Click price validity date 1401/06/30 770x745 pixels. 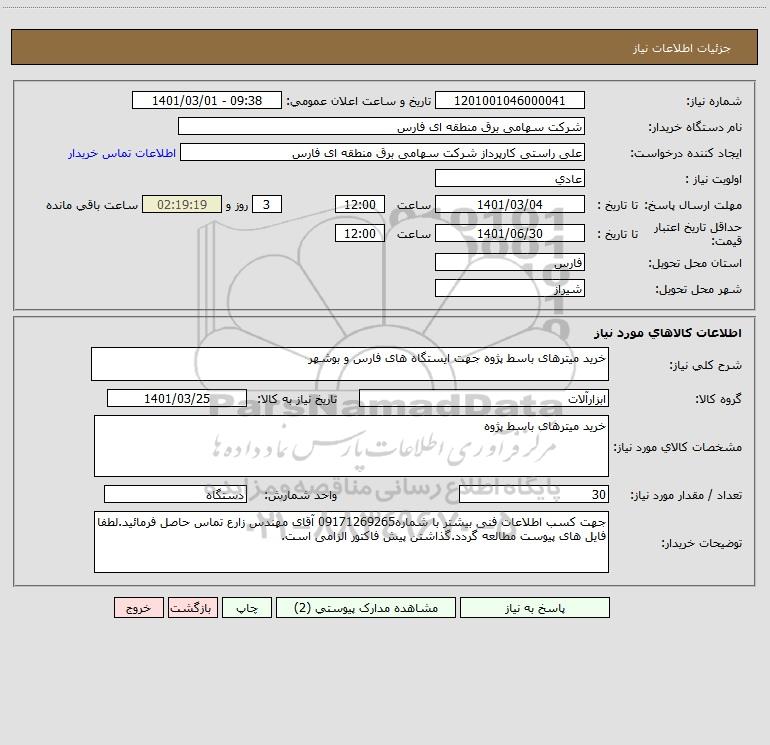coord(510,233)
